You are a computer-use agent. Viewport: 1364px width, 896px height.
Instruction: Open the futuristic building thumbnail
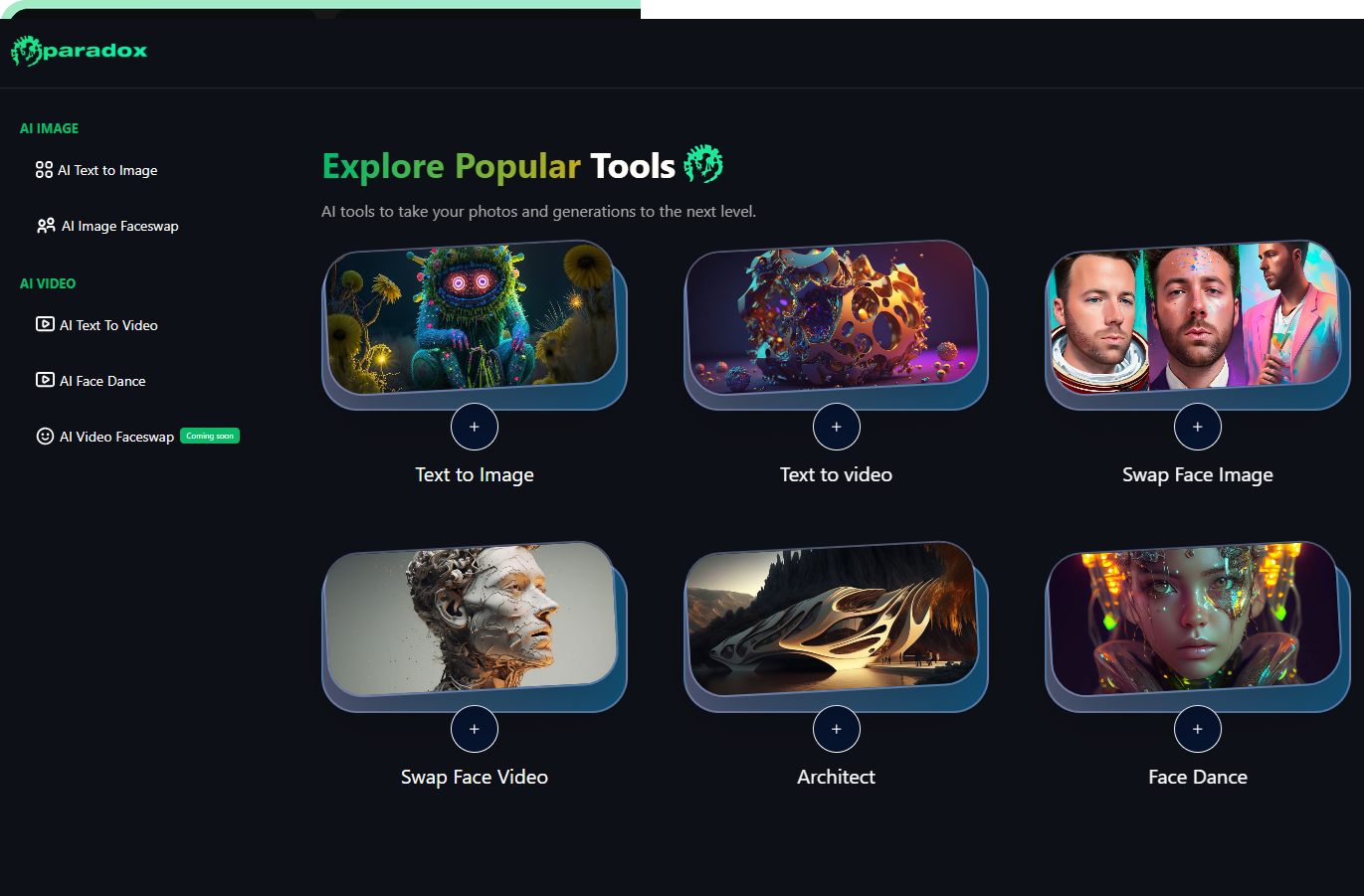point(834,621)
